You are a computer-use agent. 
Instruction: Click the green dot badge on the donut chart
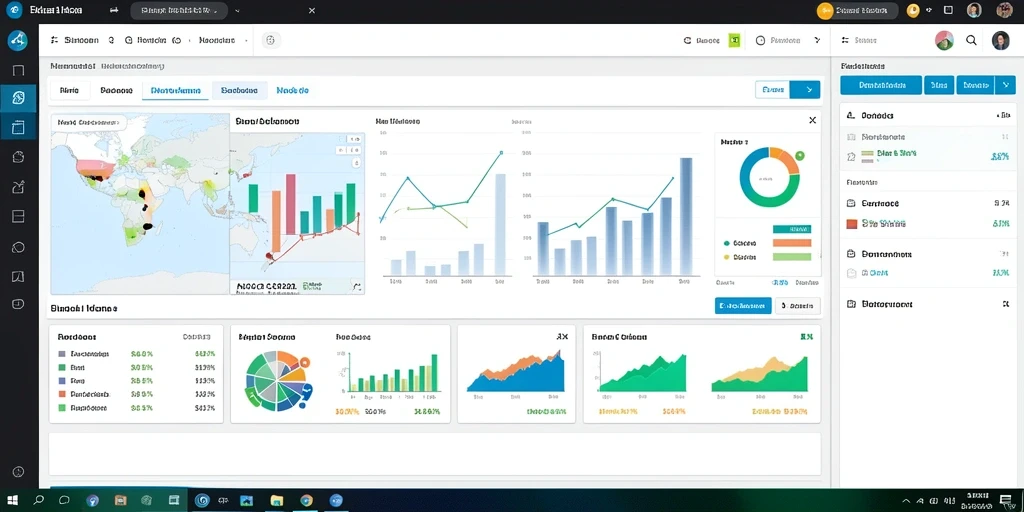pyautogui.click(x=800, y=156)
